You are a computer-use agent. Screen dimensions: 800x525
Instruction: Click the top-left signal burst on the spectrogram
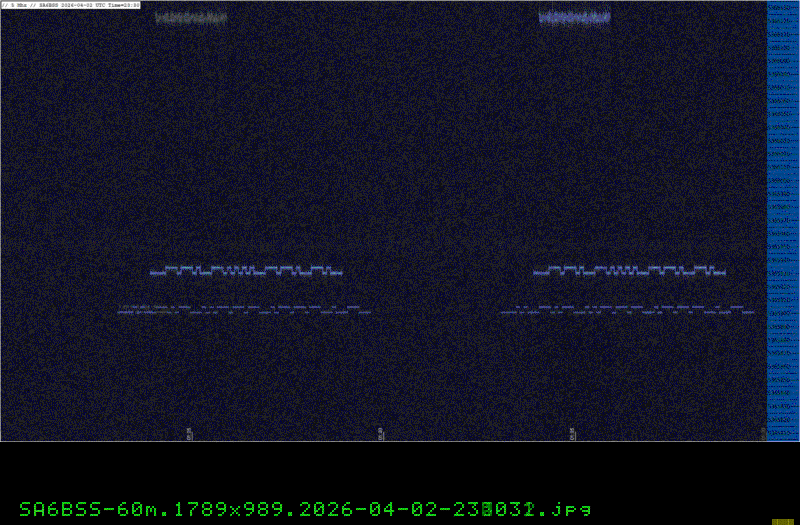191,17
